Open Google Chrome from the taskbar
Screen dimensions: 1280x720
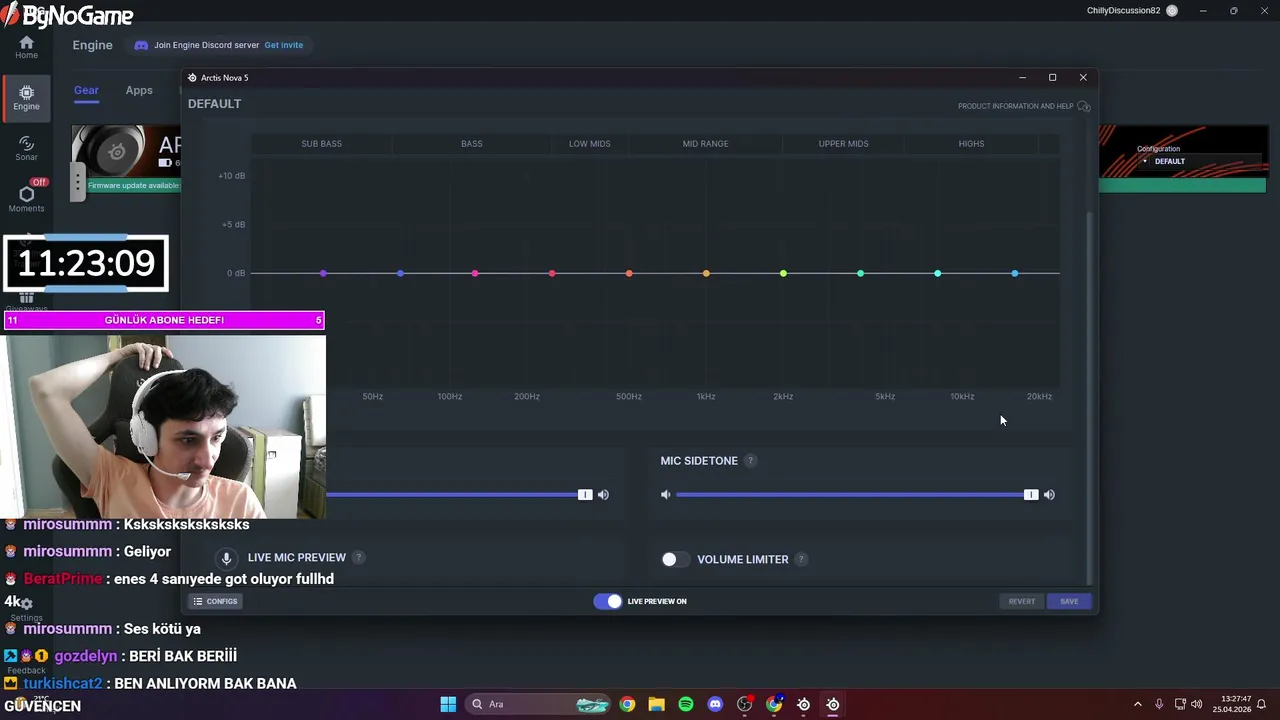click(x=627, y=704)
